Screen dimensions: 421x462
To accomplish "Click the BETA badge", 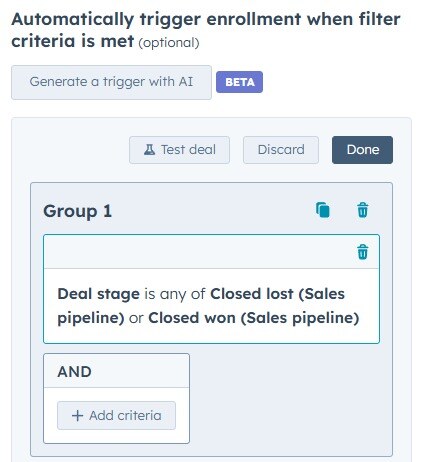I will 239,82.
